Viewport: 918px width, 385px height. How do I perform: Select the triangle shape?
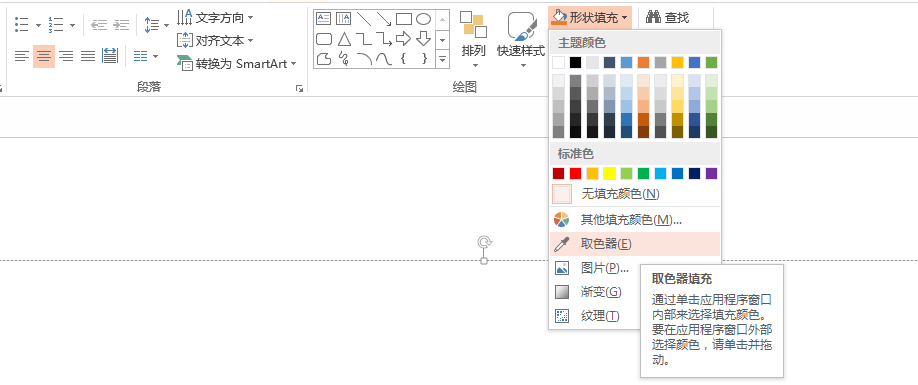tap(344, 39)
